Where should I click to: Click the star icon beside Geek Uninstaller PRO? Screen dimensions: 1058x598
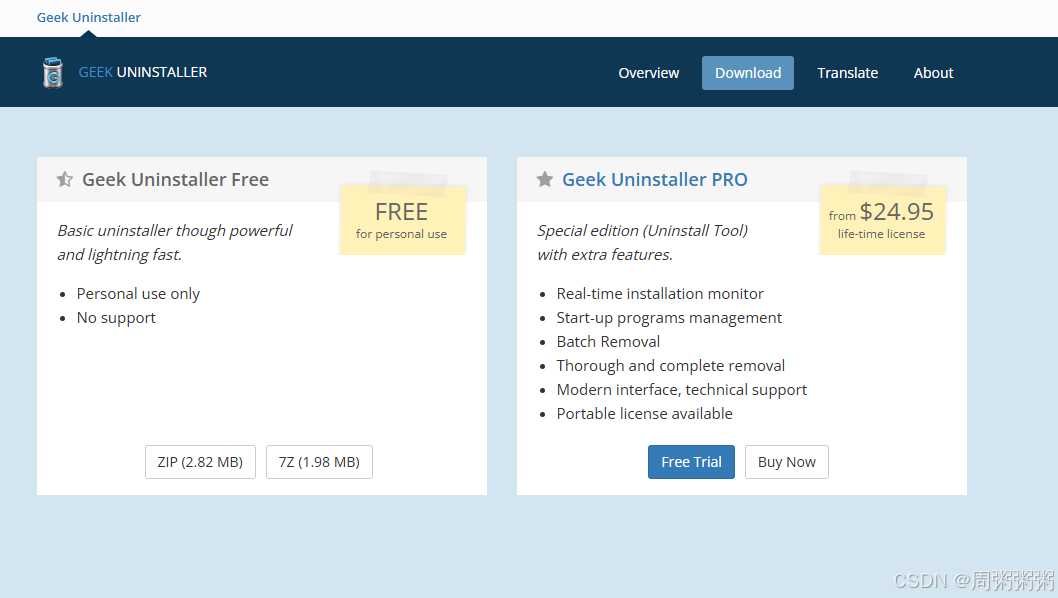click(545, 180)
